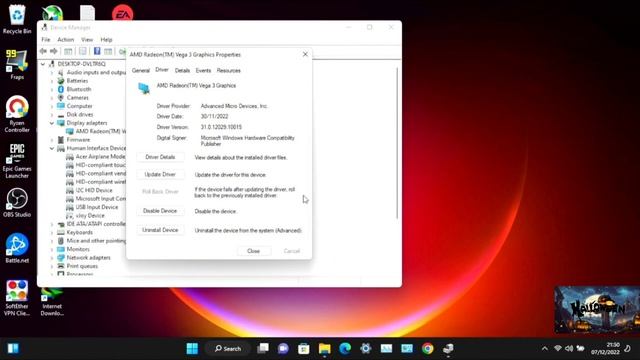Switch to the General tab
This screenshot has height=360, width=640.
pos(141,71)
